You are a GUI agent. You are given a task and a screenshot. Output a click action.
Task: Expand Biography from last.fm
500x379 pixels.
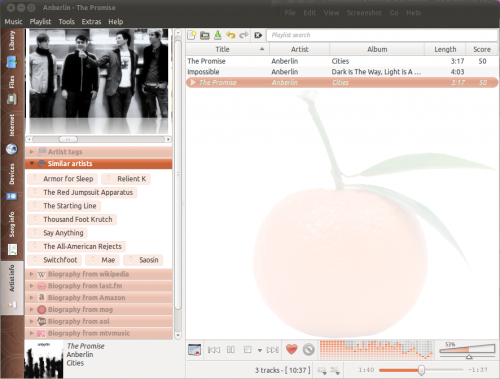coord(99,286)
